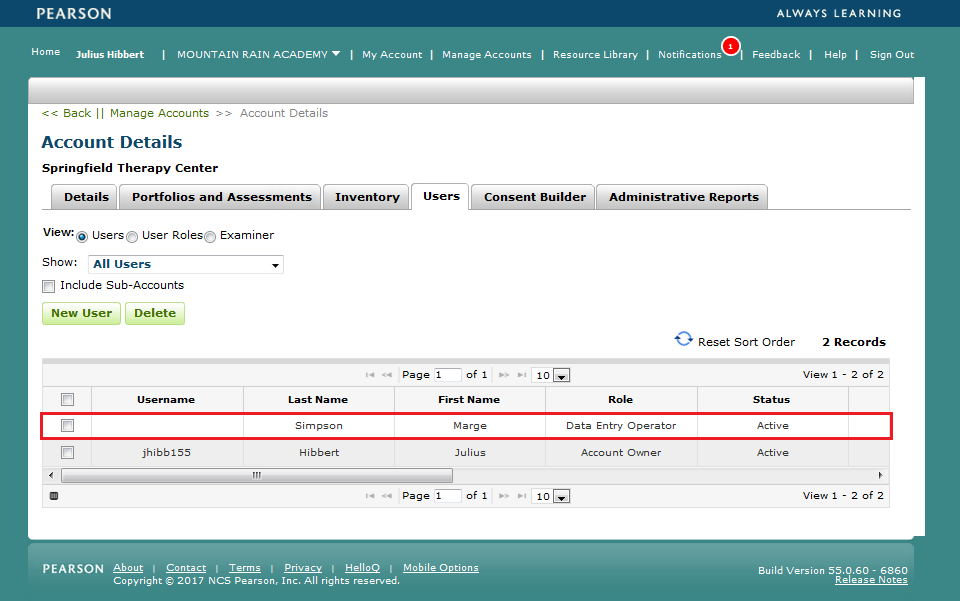Click the previous-page arrow in bottom pager
This screenshot has height=601, width=960.
[x=387, y=495]
